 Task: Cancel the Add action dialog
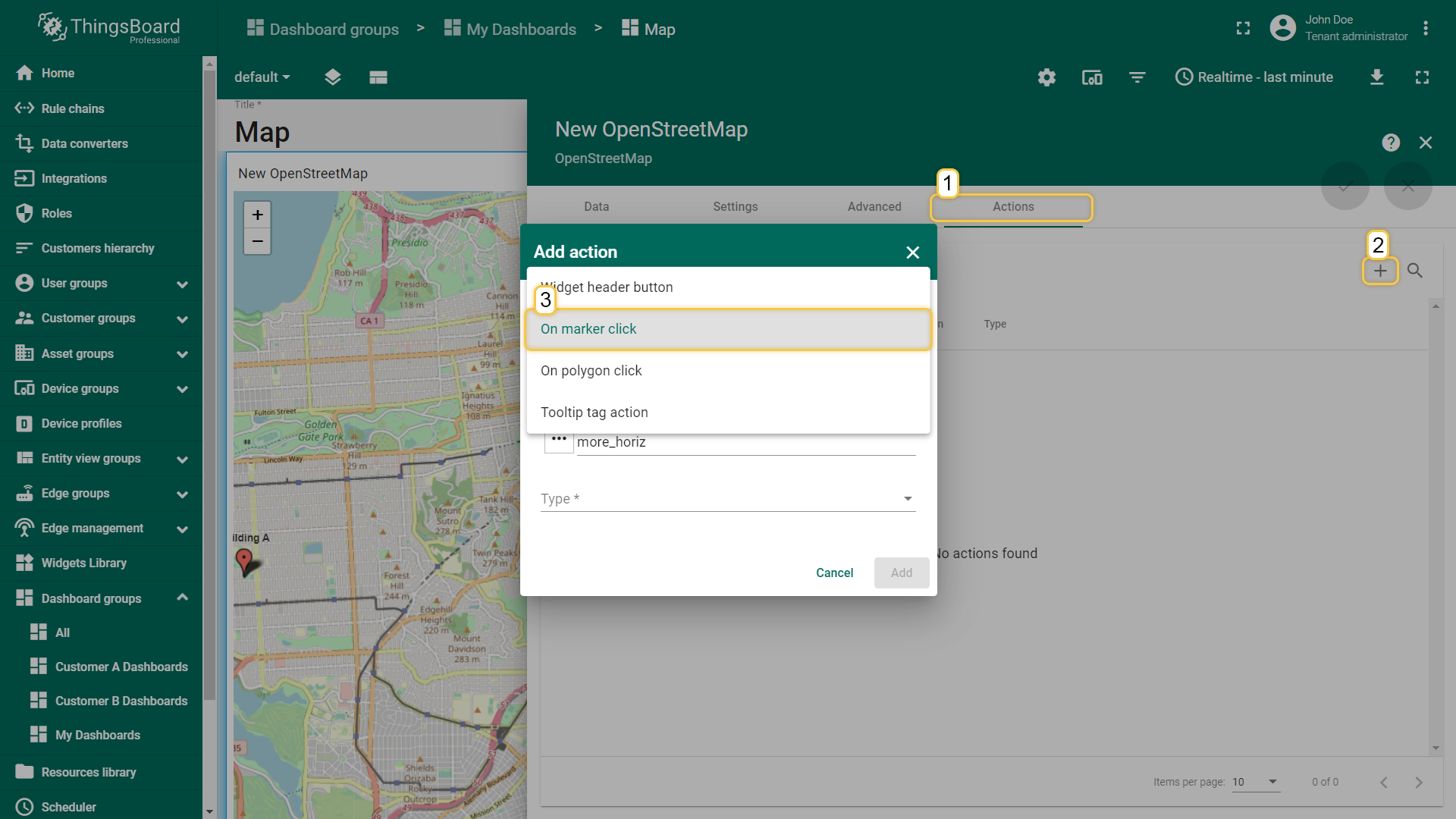(x=834, y=573)
